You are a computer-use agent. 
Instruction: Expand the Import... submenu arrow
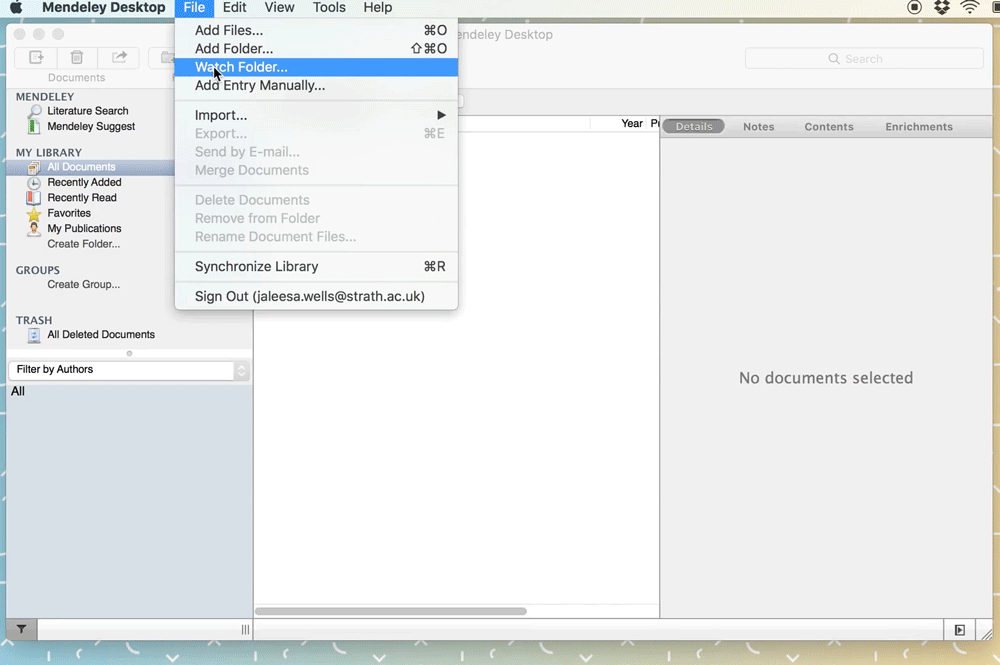pos(441,115)
